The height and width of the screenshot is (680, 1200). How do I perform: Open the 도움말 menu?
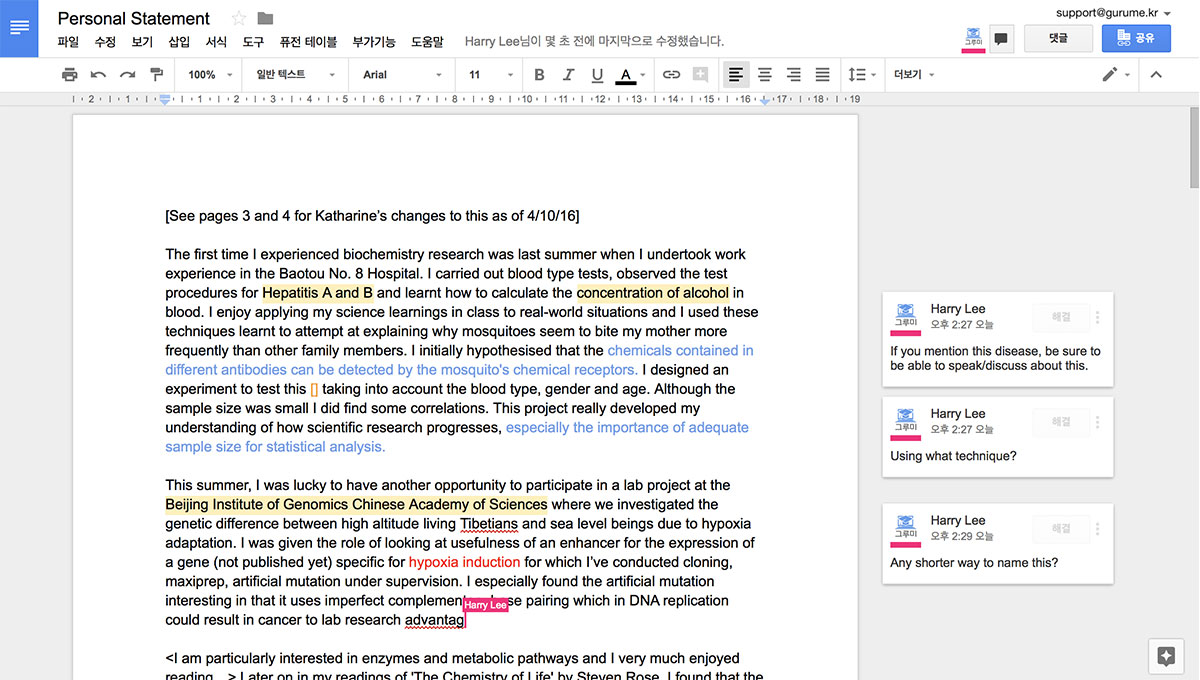pyautogui.click(x=427, y=42)
